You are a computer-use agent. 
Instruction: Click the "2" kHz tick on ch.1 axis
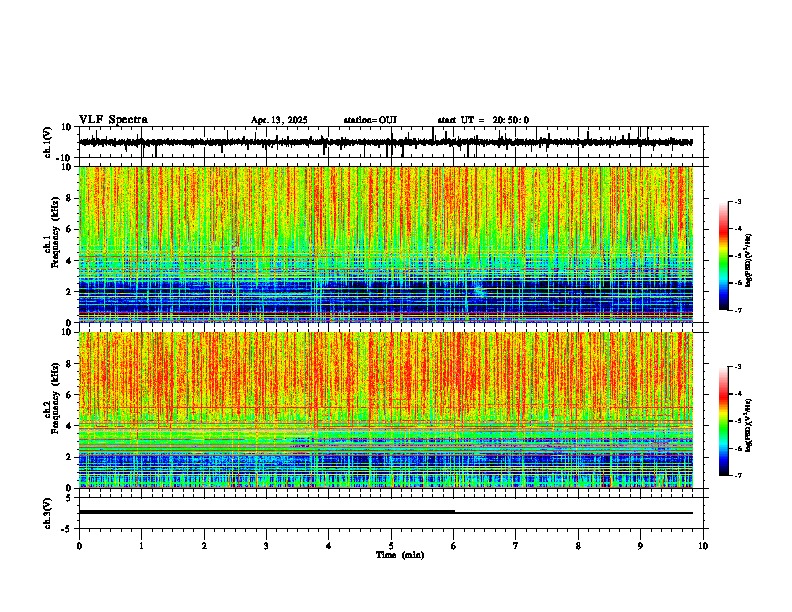pos(70,292)
